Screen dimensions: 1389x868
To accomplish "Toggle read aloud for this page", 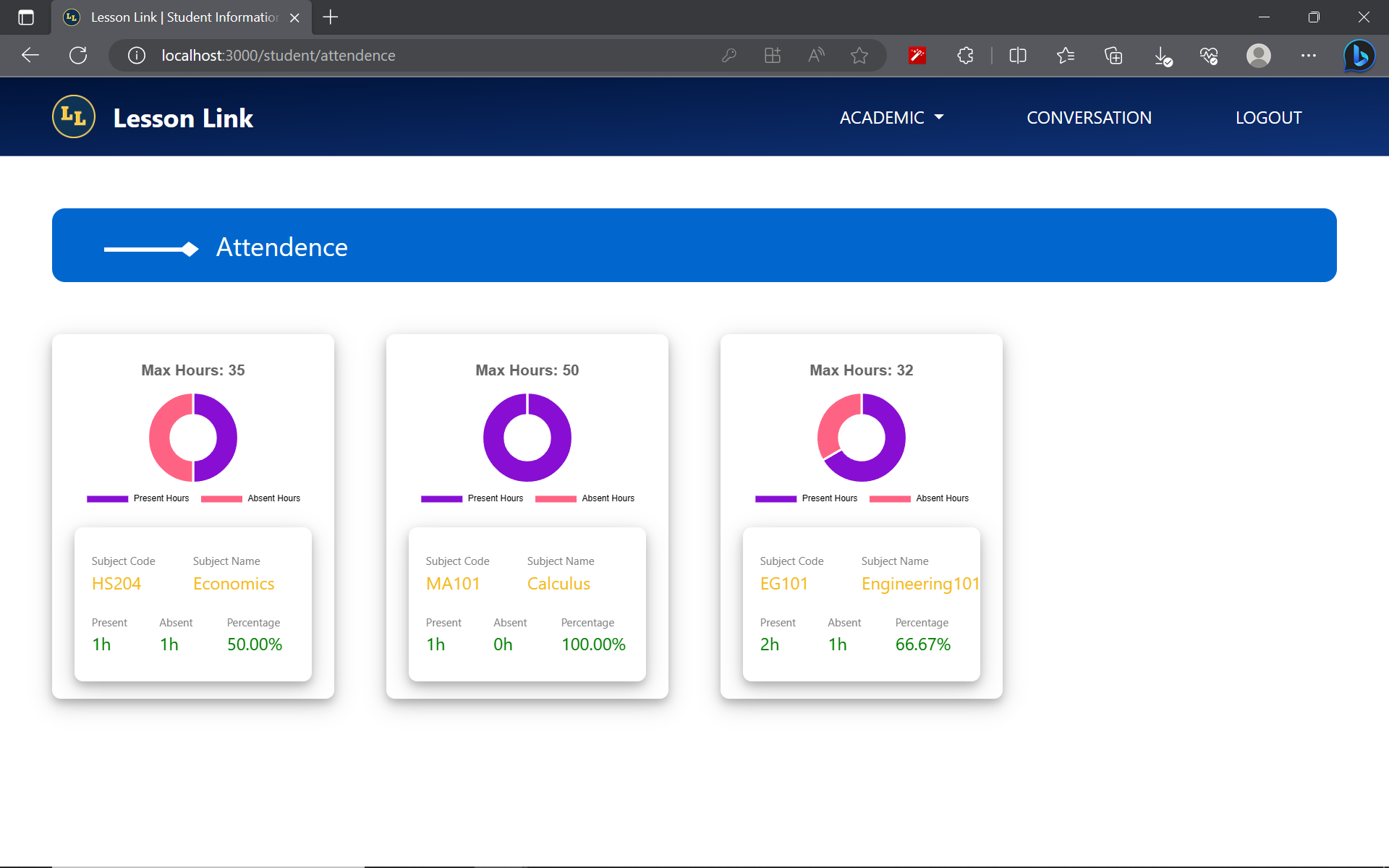I will pyautogui.click(x=816, y=56).
